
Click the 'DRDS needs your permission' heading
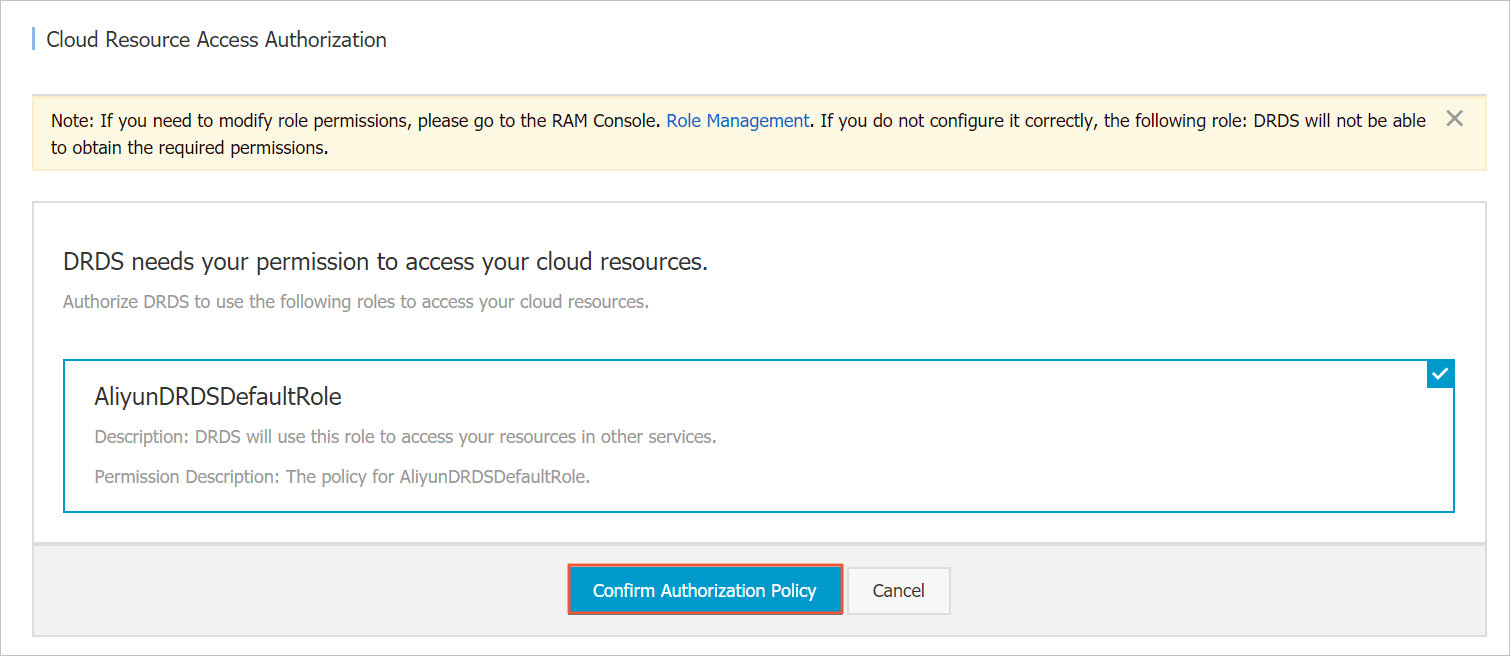point(385,262)
